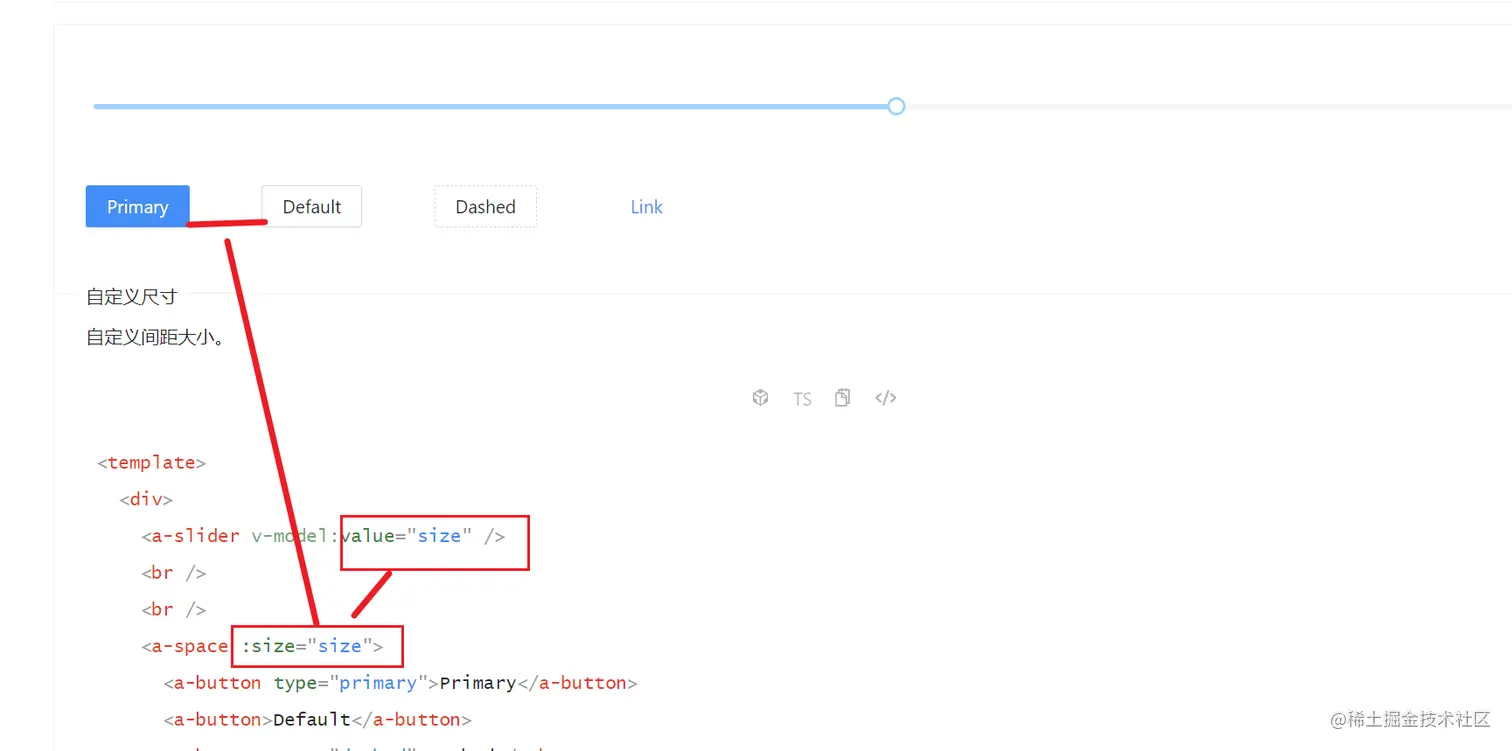
Task: Click the 'a-slider' code line
Action: tap(323, 536)
